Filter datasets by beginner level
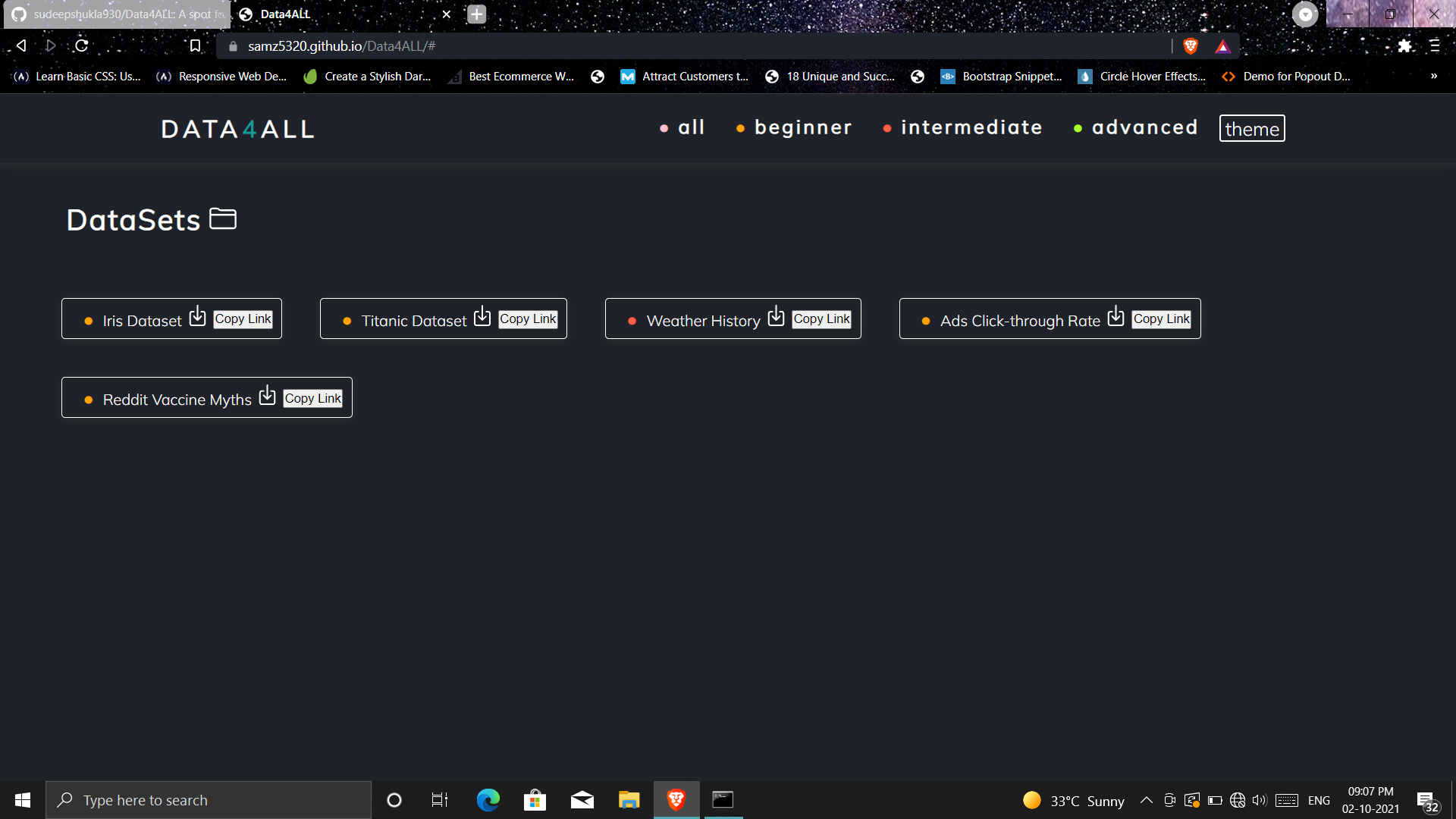The height and width of the screenshot is (819, 1456). pyautogui.click(x=803, y=127)
